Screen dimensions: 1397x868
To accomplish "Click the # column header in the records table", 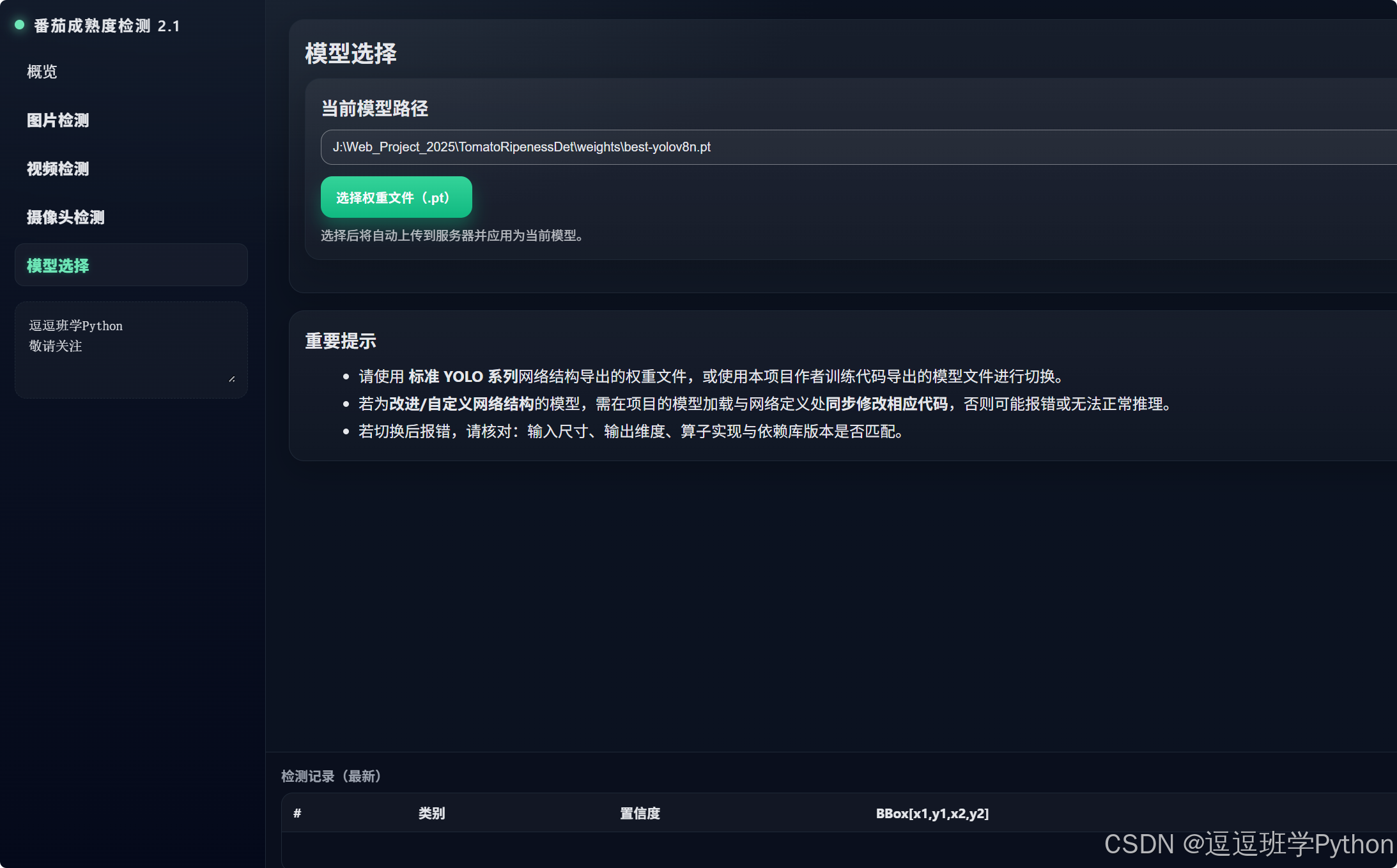I will click(x=297, y=813).
